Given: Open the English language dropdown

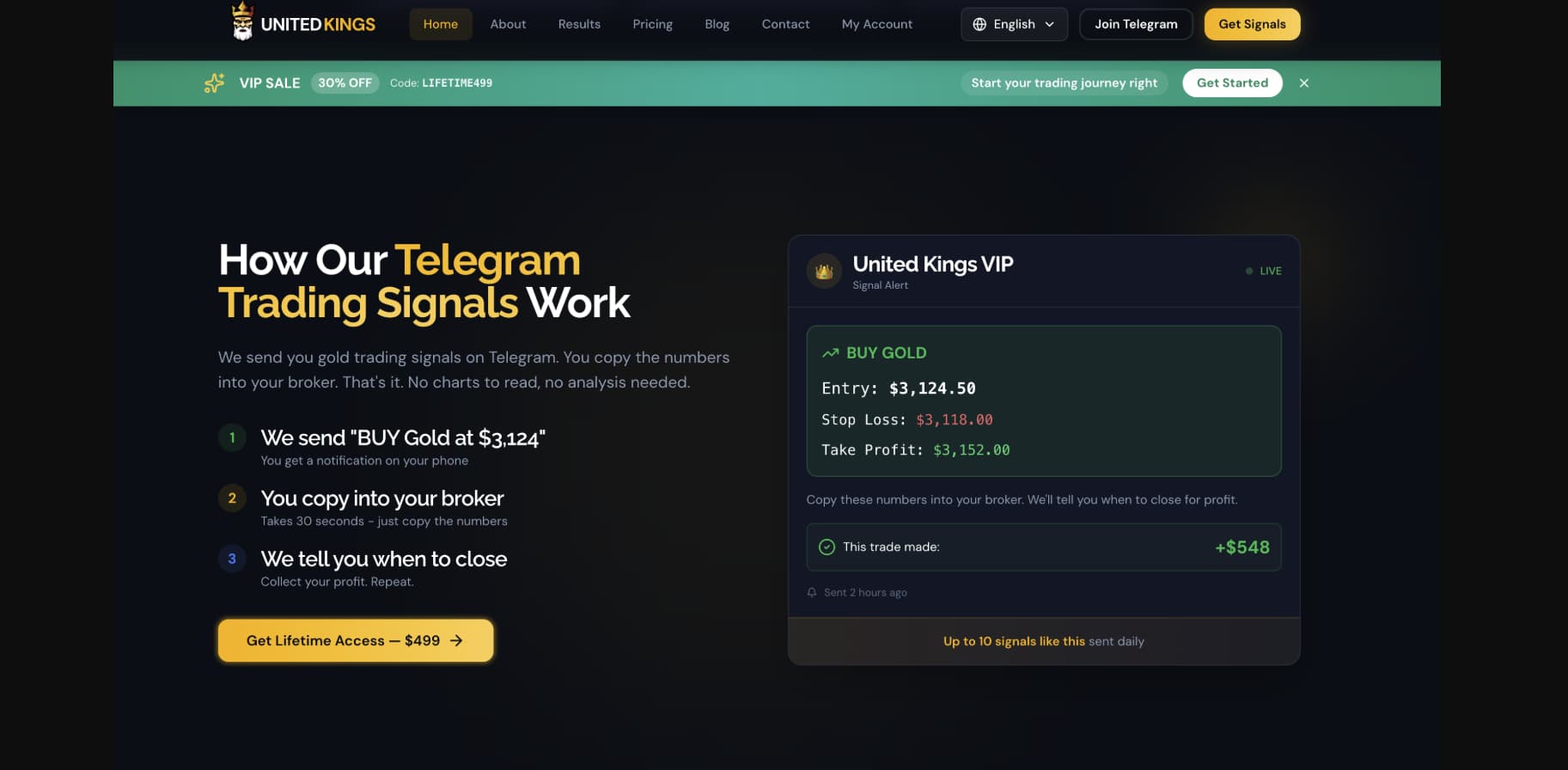Looking at the screenshot, I should (1014, 24).
